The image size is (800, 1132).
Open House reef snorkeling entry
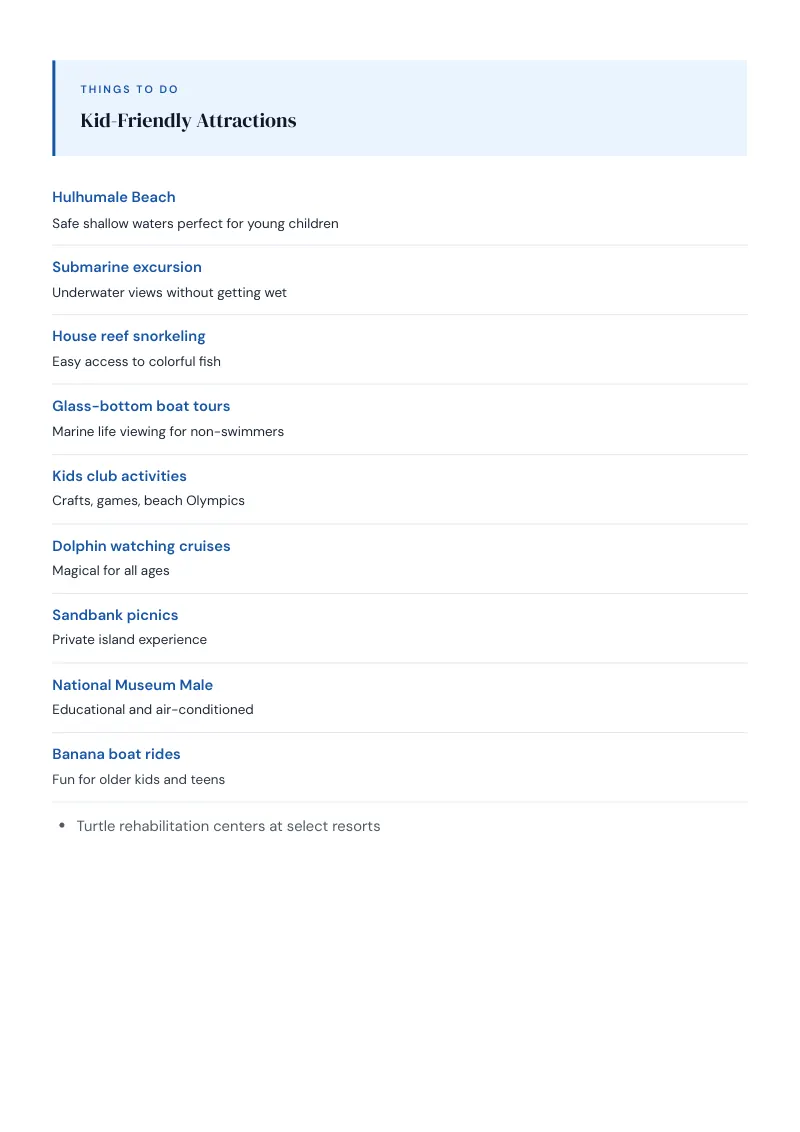[129, 336]
